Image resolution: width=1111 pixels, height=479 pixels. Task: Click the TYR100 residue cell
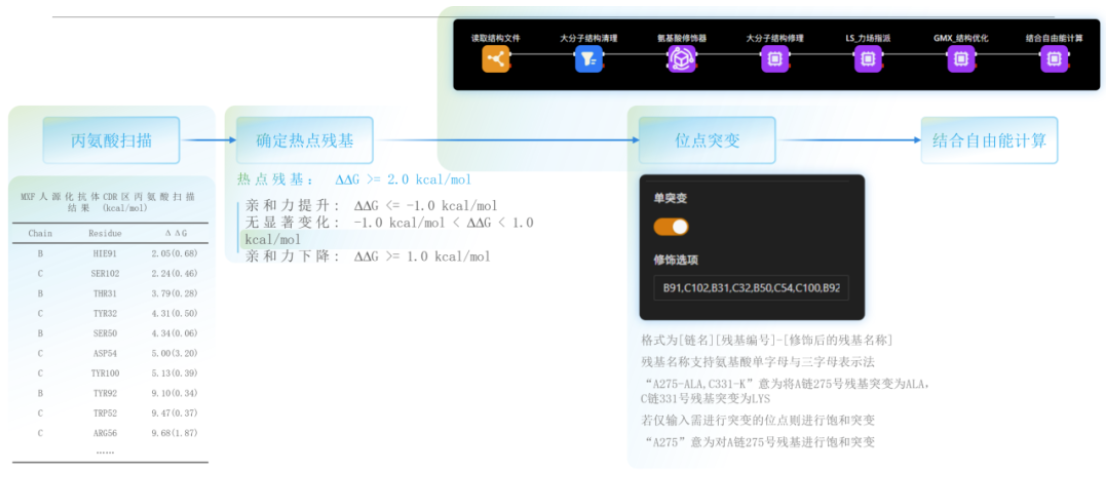click(x=105, y=372)
